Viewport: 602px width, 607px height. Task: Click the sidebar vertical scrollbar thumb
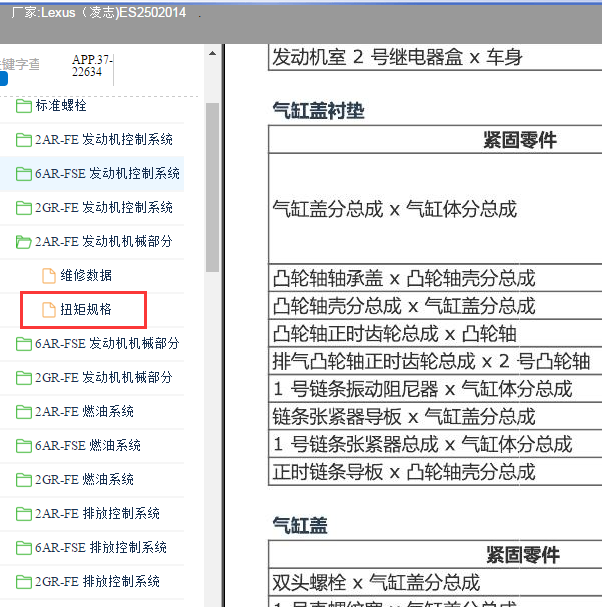tap(212, 187)
